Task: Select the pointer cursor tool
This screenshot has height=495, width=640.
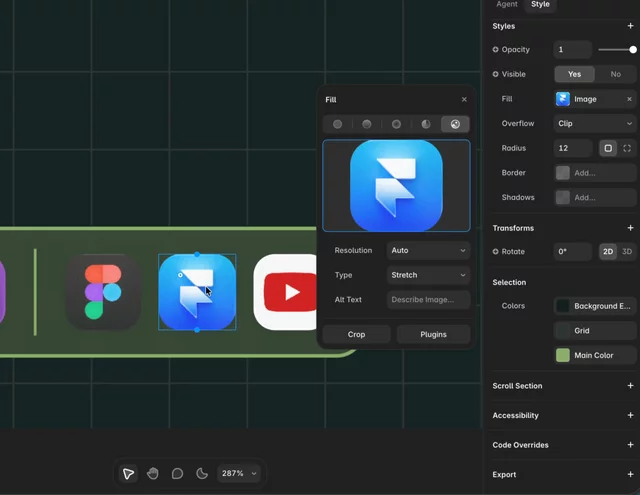Action: [128, 473]
